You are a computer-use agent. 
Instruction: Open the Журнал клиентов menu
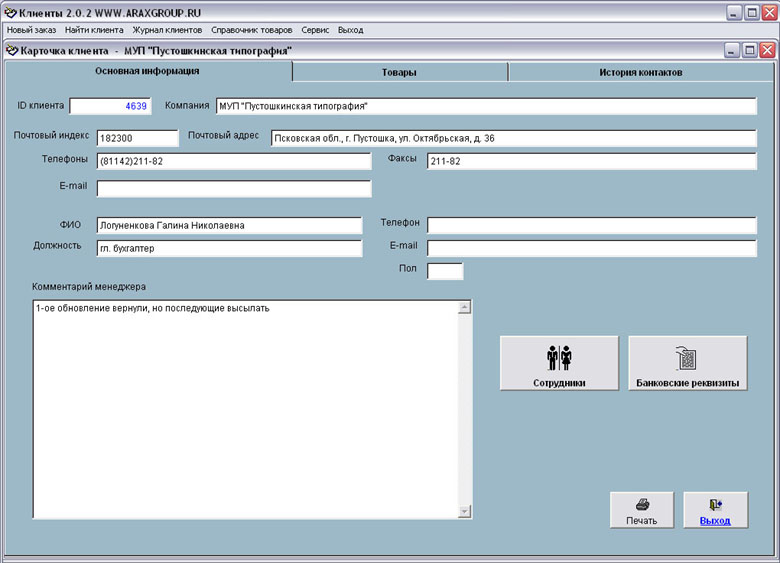click(x=167, y=30)
